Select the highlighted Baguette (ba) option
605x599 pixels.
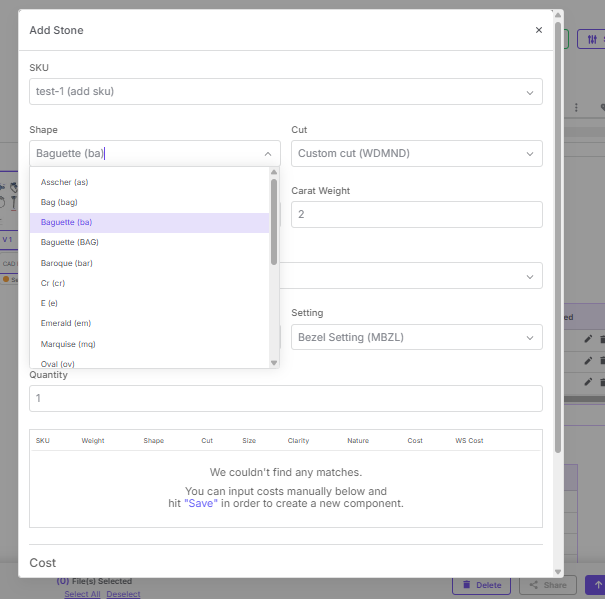coord(67,222)
